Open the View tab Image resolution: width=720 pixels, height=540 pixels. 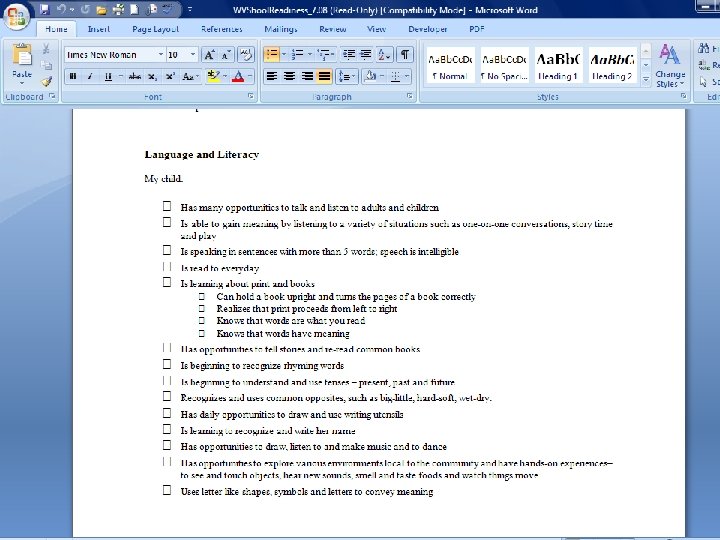coord(376,29)
